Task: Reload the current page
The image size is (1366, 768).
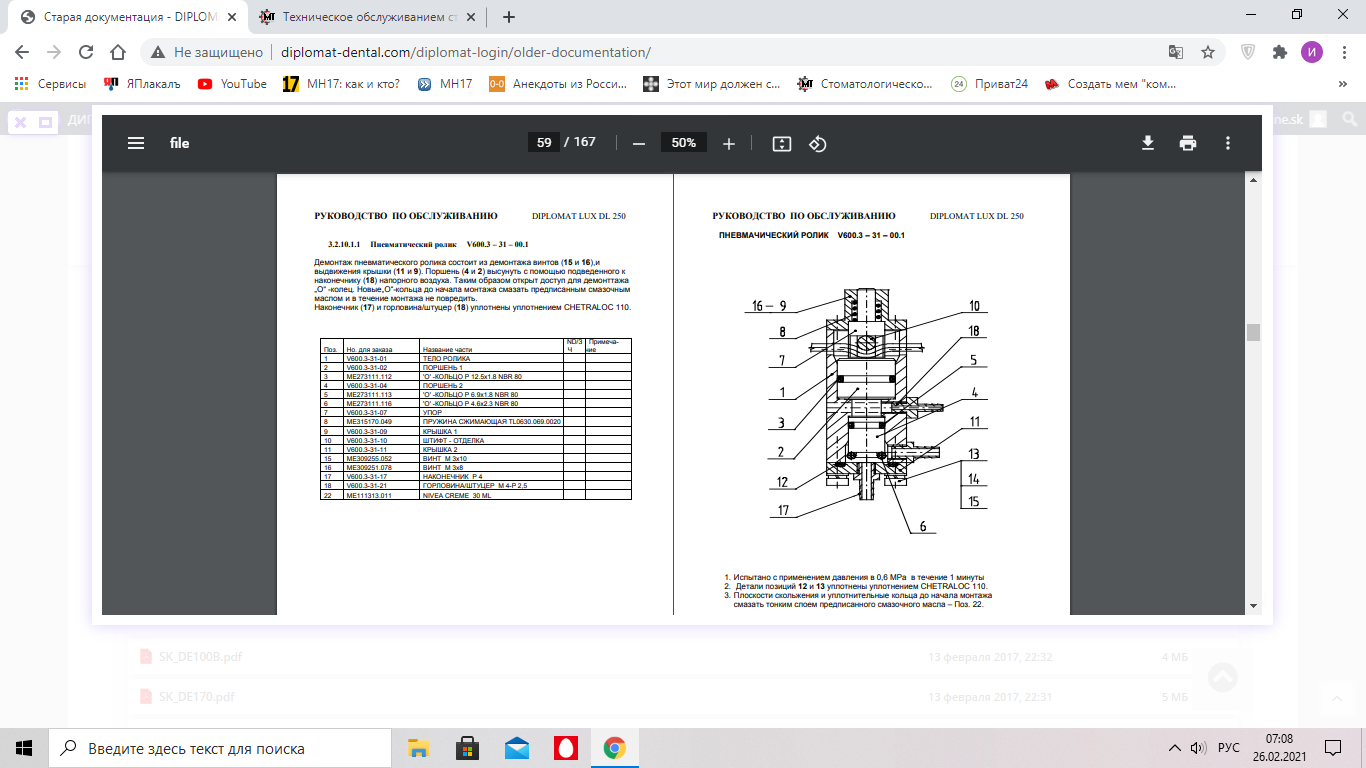Action: pyautogui.click(x=86, y=52)
